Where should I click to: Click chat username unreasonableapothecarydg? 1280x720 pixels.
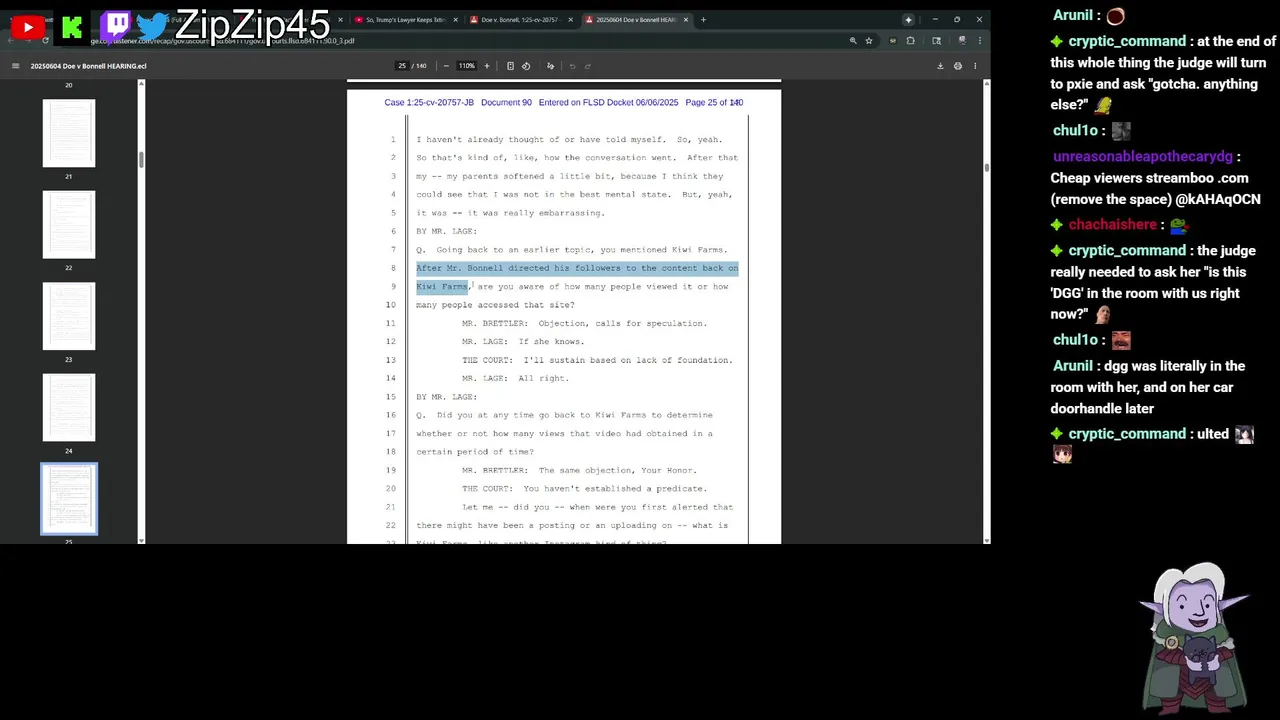[x=1142, y=157]
